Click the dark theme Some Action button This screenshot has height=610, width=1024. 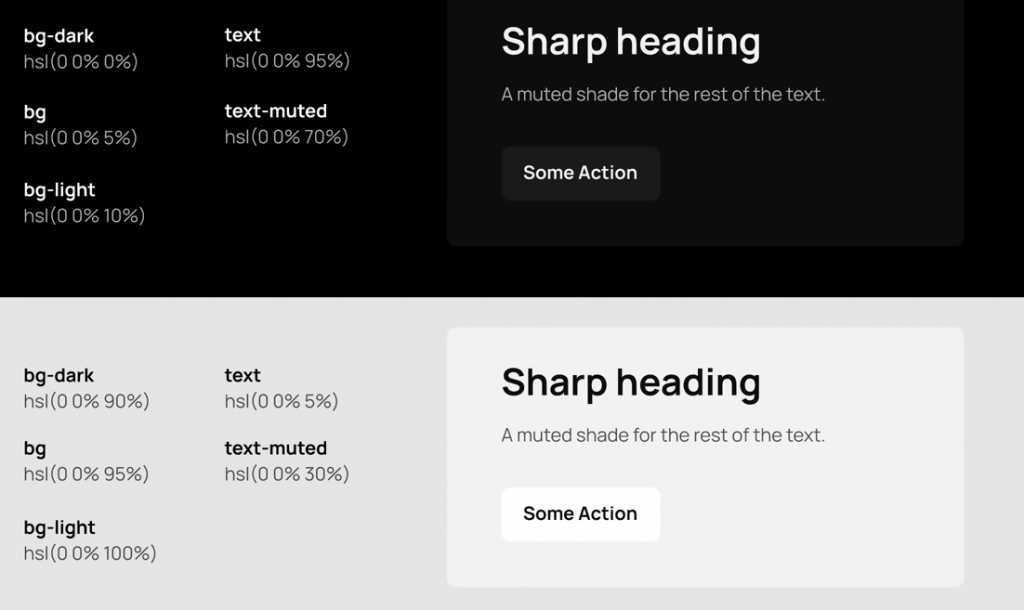(x=580, y=173)
